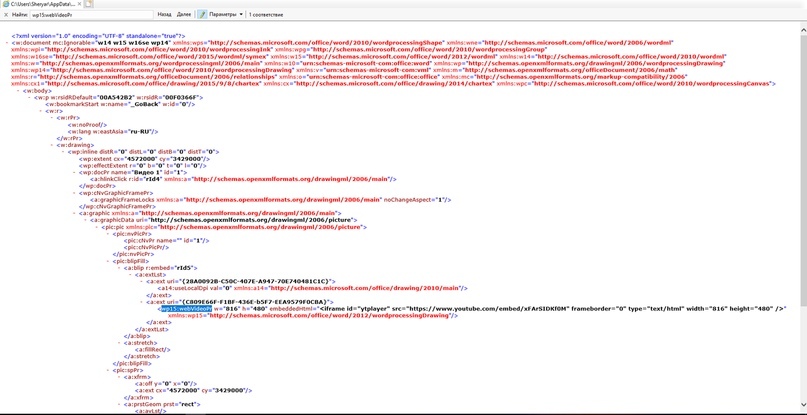Click the Далее (next match) button
807x415 pixels.
click(184, 15)
